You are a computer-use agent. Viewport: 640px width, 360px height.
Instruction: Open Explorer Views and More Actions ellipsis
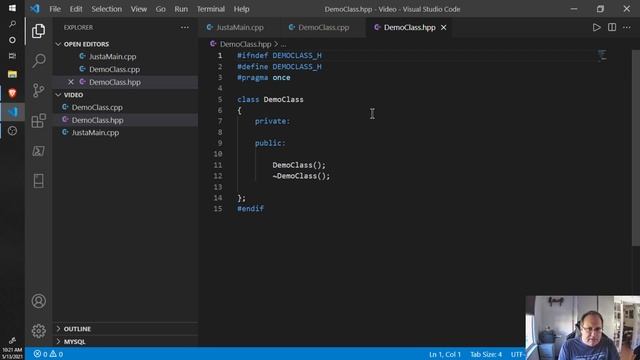pyautogui.click(x=185, y=27)
